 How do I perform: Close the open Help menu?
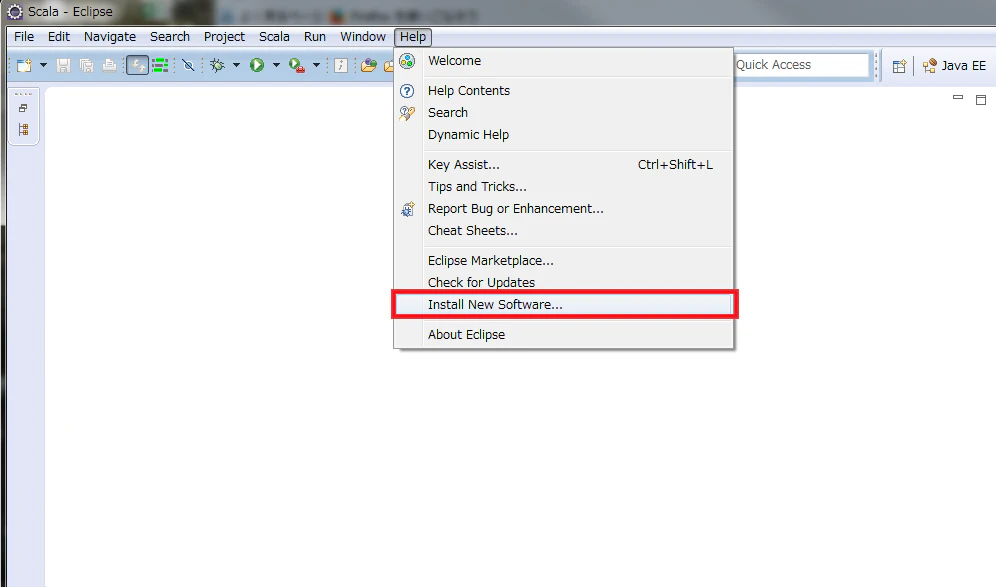[413, 37]
